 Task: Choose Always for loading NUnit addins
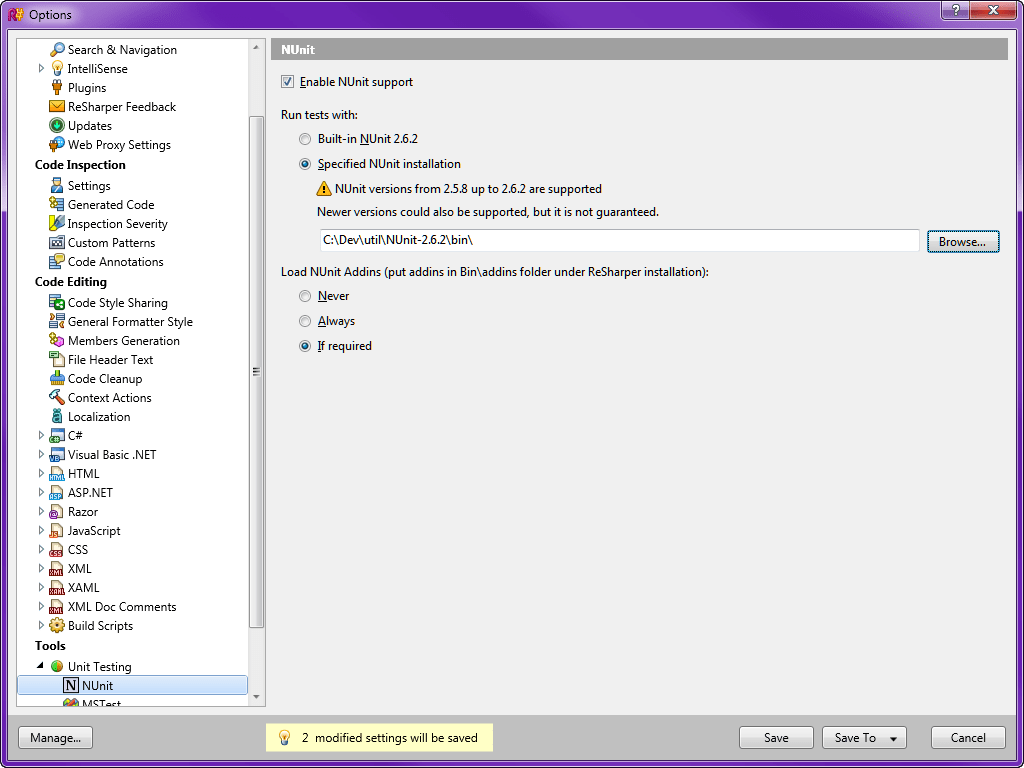coord(305,321)
